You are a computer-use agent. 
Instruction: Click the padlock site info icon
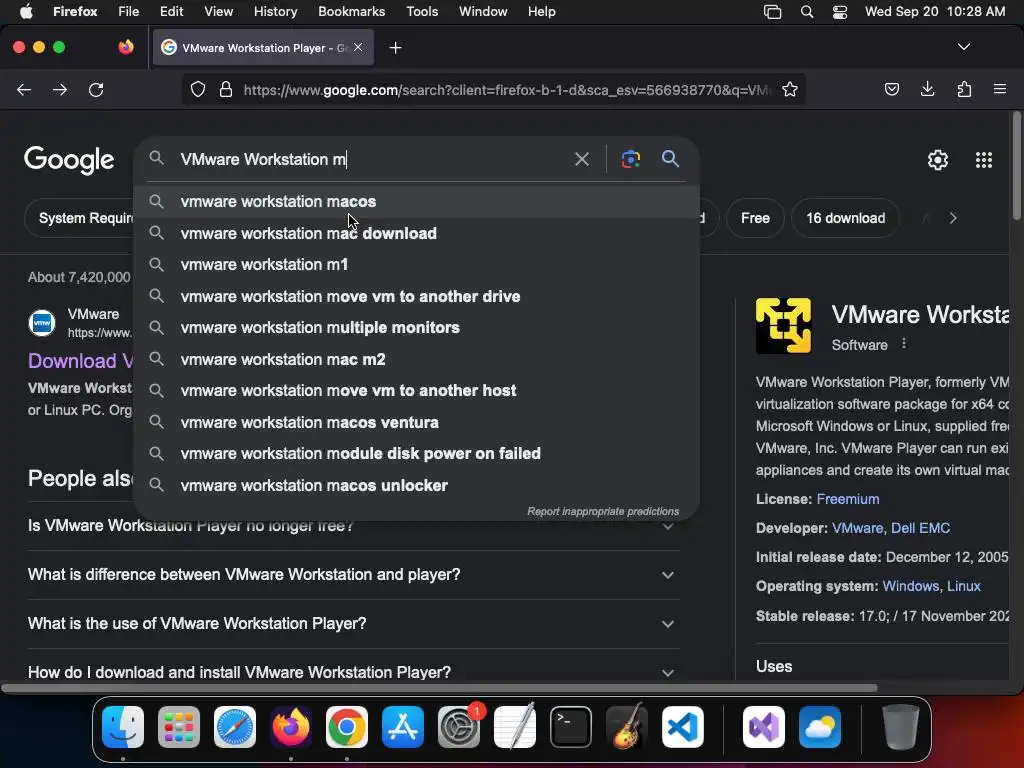(226, 89)
